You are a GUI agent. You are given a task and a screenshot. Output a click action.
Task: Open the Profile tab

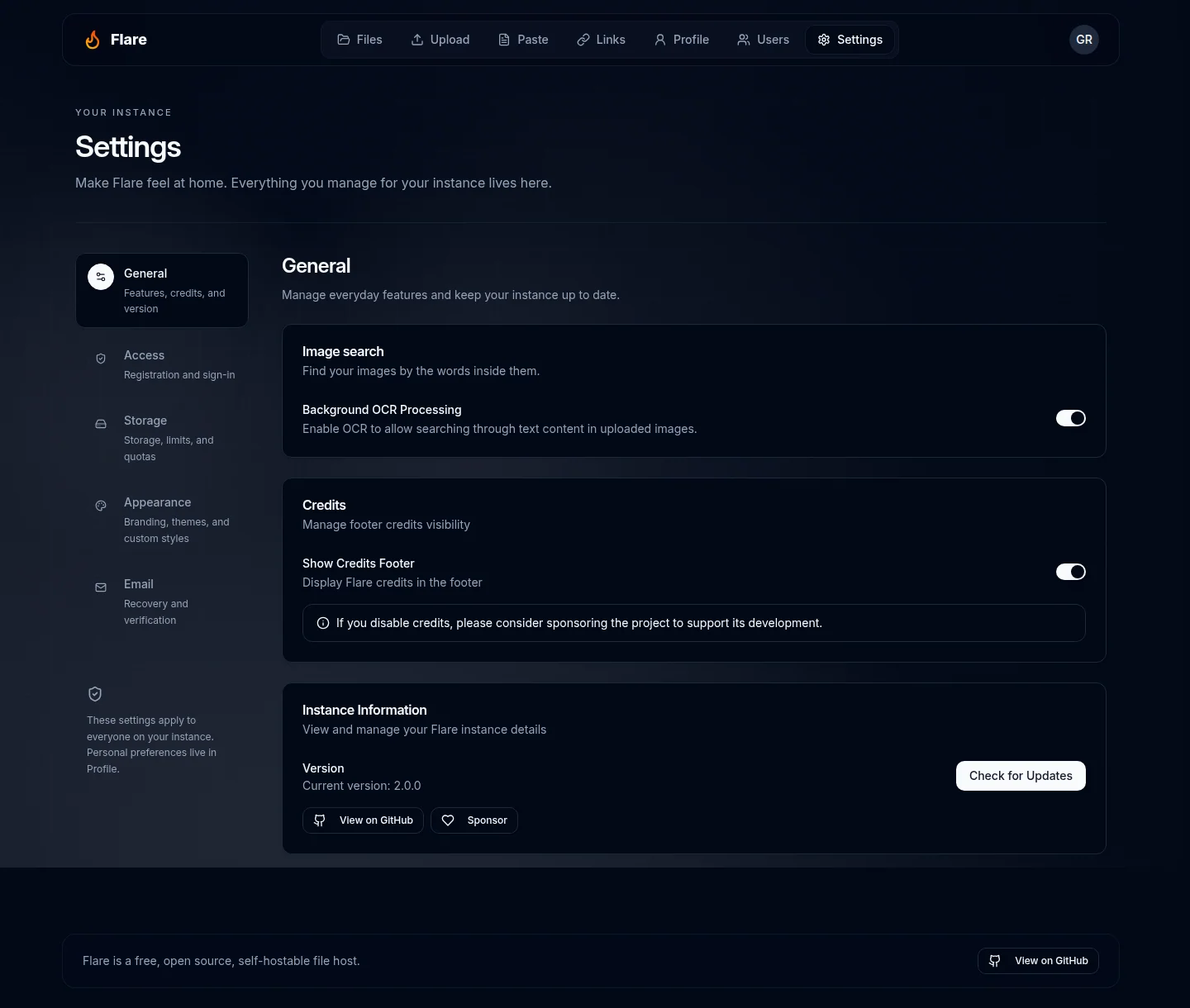(x=682, y=40)
